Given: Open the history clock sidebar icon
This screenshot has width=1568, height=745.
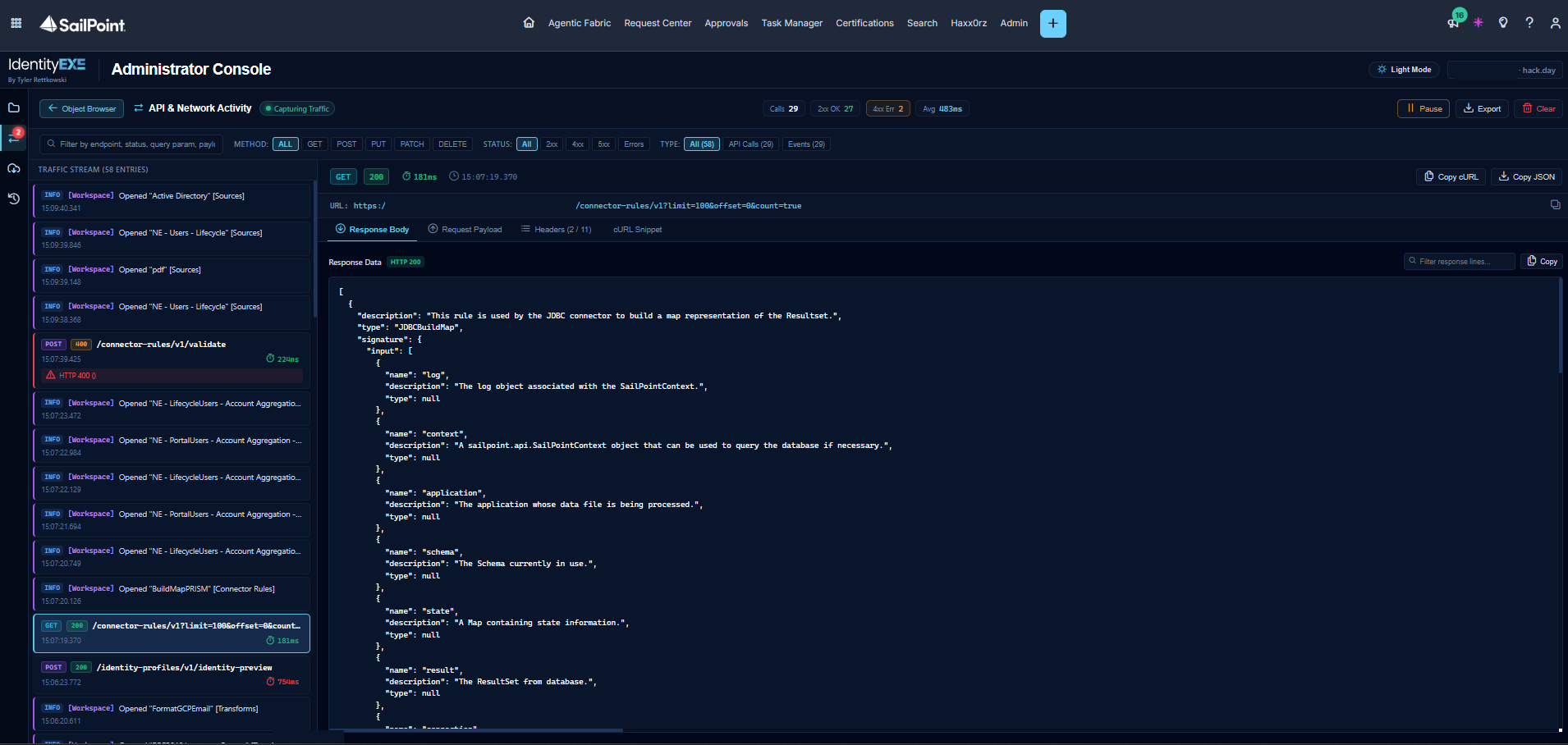Looking at the screenshot, I should point(14,199).
